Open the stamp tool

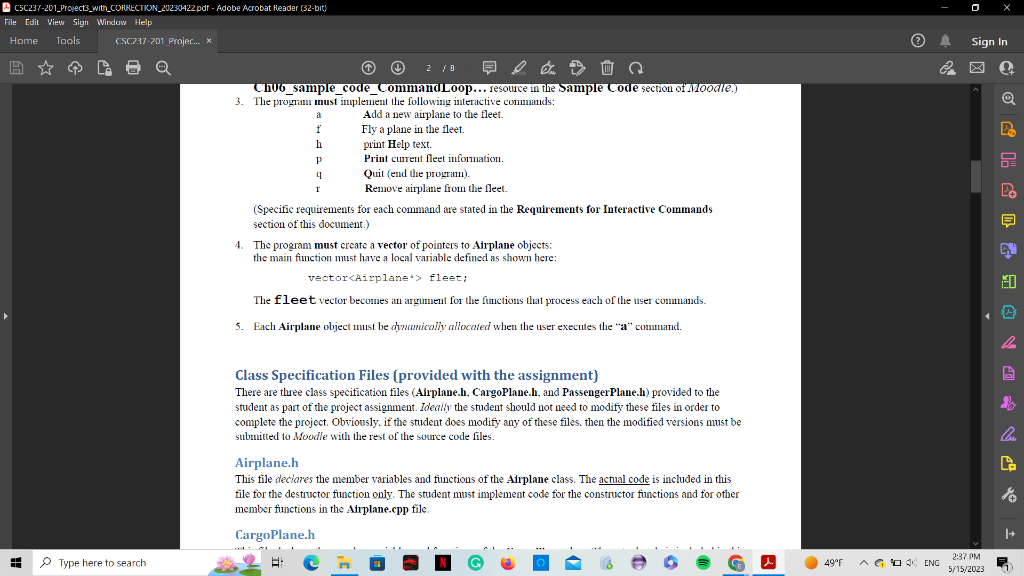(x=577, y=68)
